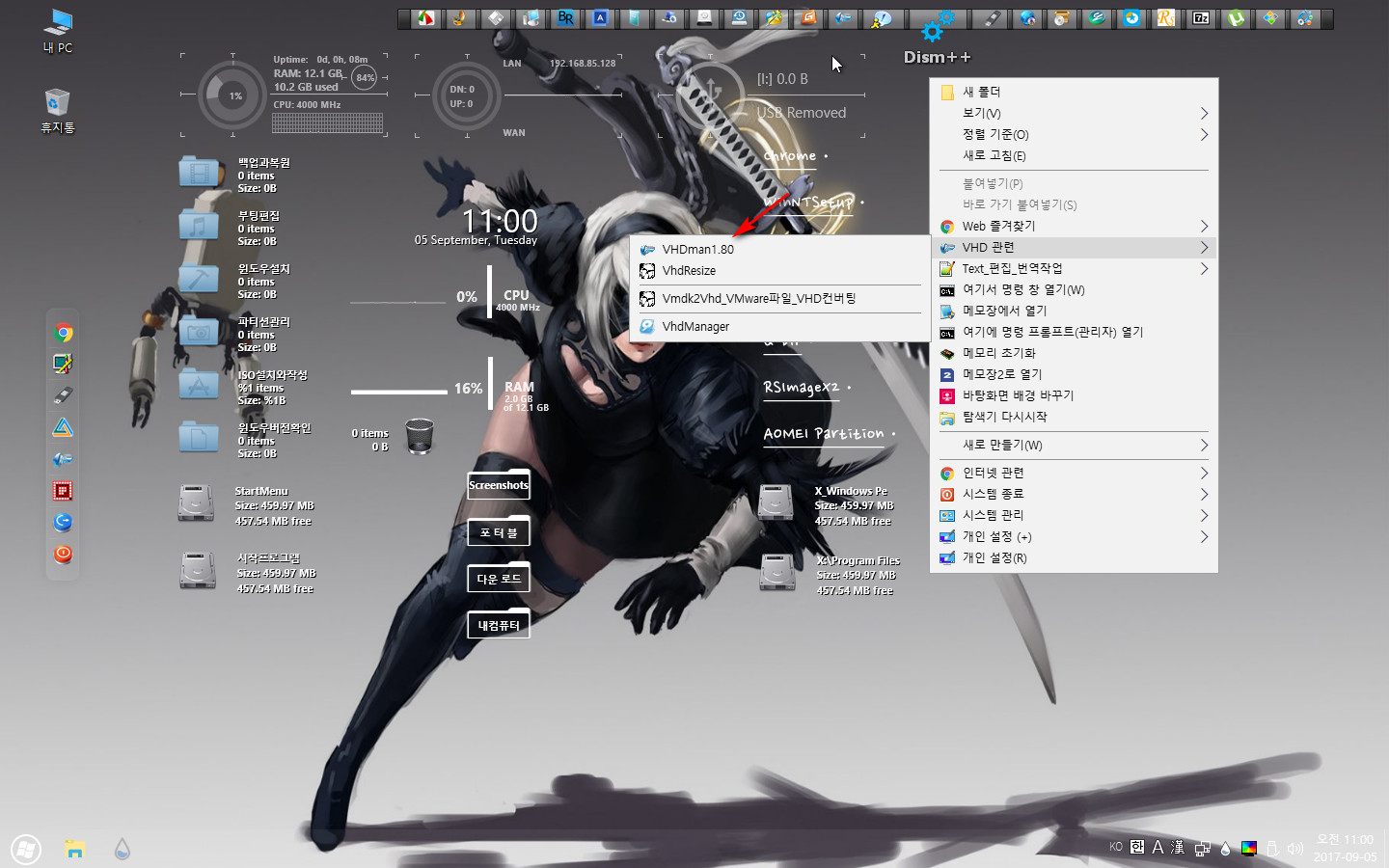Choose Vmdk2Vhd_VMware파일_VHD컨버팅 entry
Viewport: 1389px width, 868px height.
(x=779, y=298)
